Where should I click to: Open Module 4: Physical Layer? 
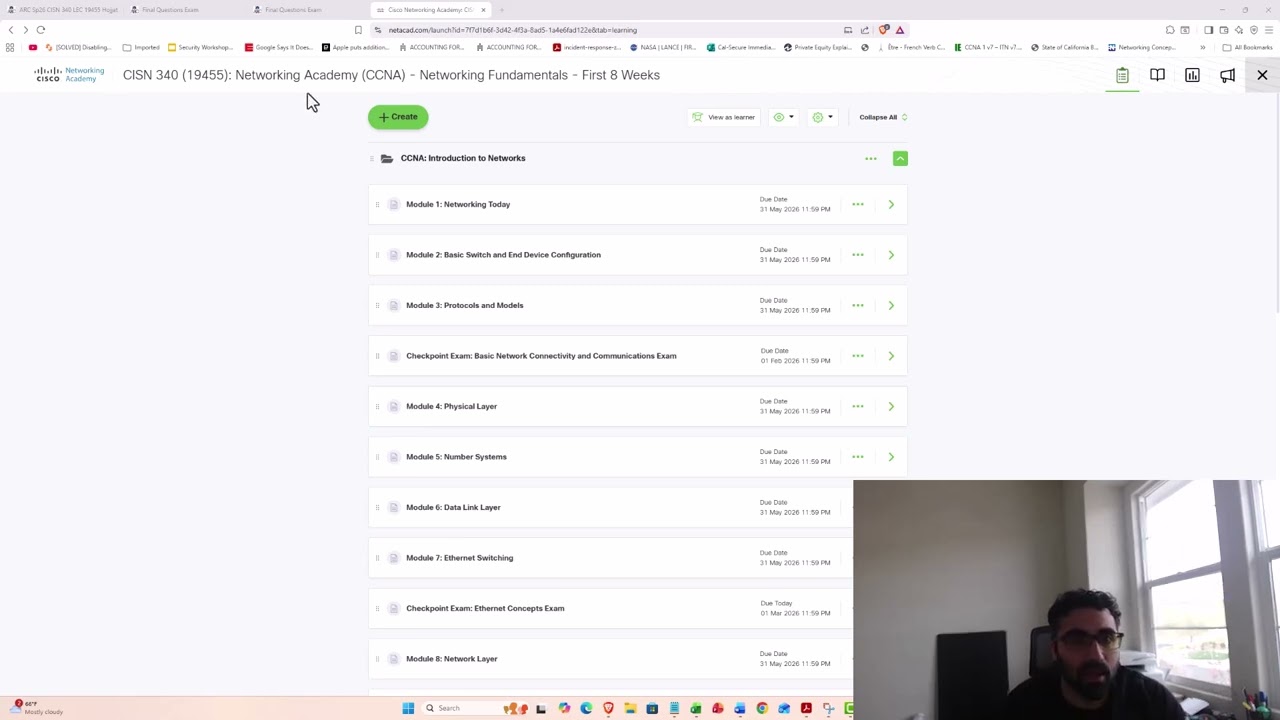click(451, 406)
